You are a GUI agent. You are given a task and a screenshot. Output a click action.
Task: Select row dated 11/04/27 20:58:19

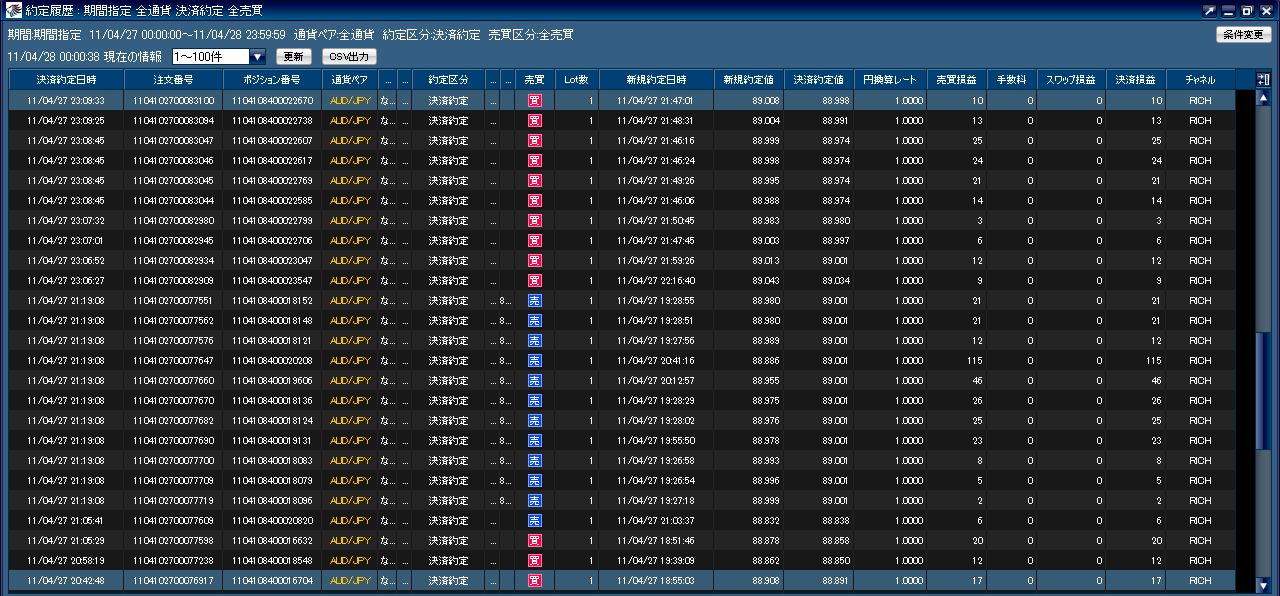(622, 560)
